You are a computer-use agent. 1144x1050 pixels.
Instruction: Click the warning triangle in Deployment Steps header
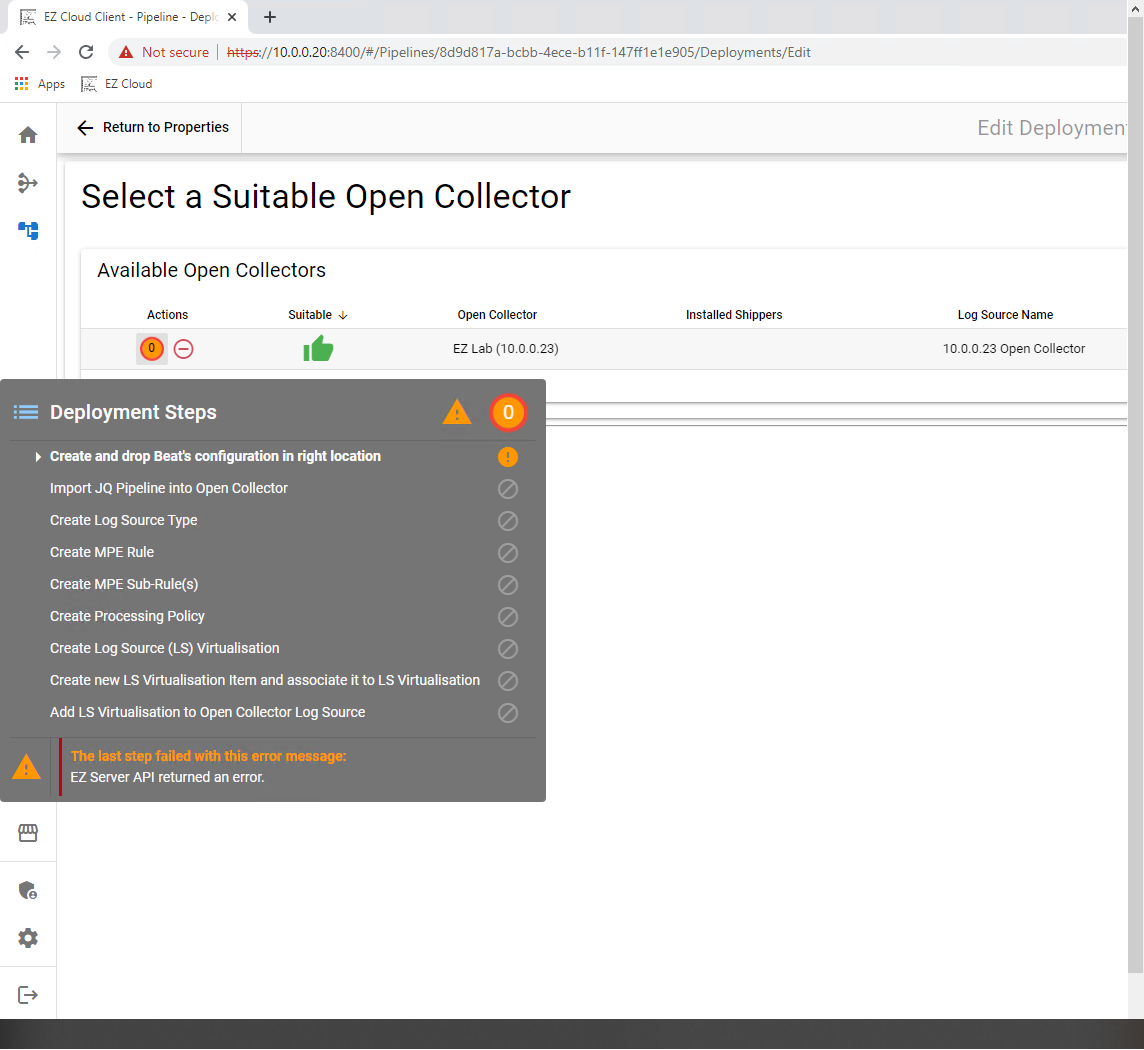[457, 412]
